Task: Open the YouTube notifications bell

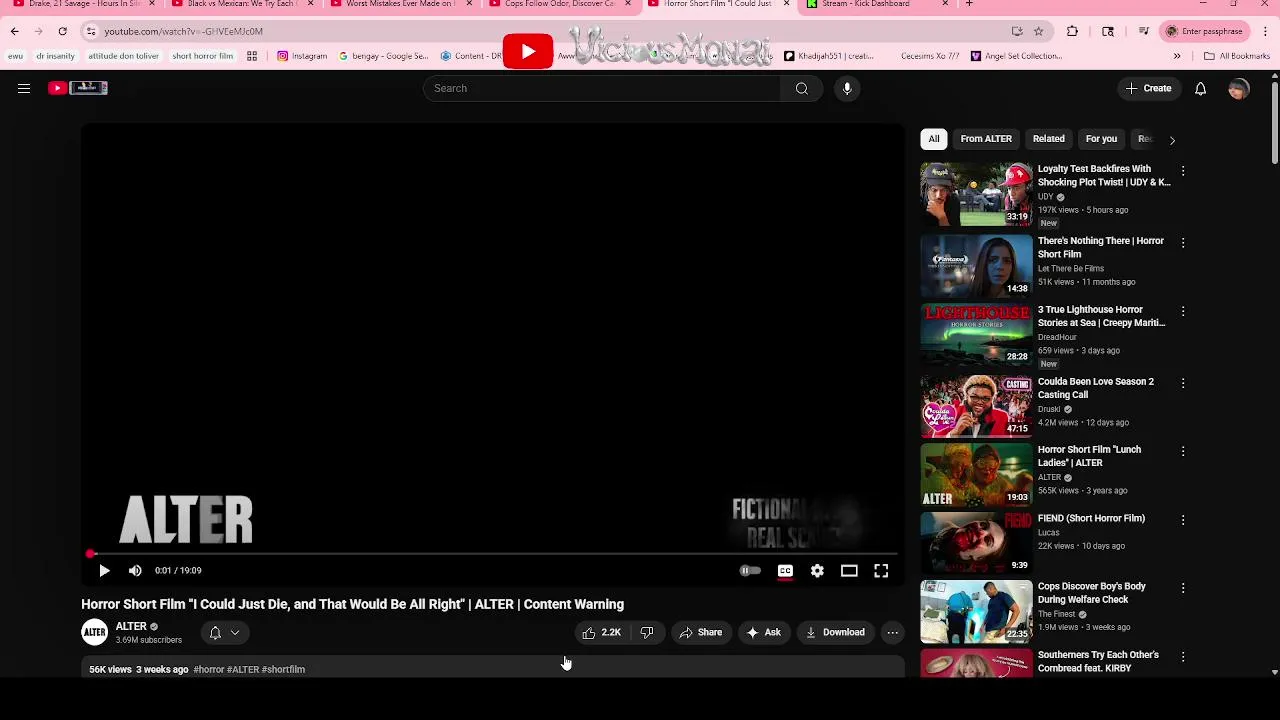Action: pos(1200,88)
